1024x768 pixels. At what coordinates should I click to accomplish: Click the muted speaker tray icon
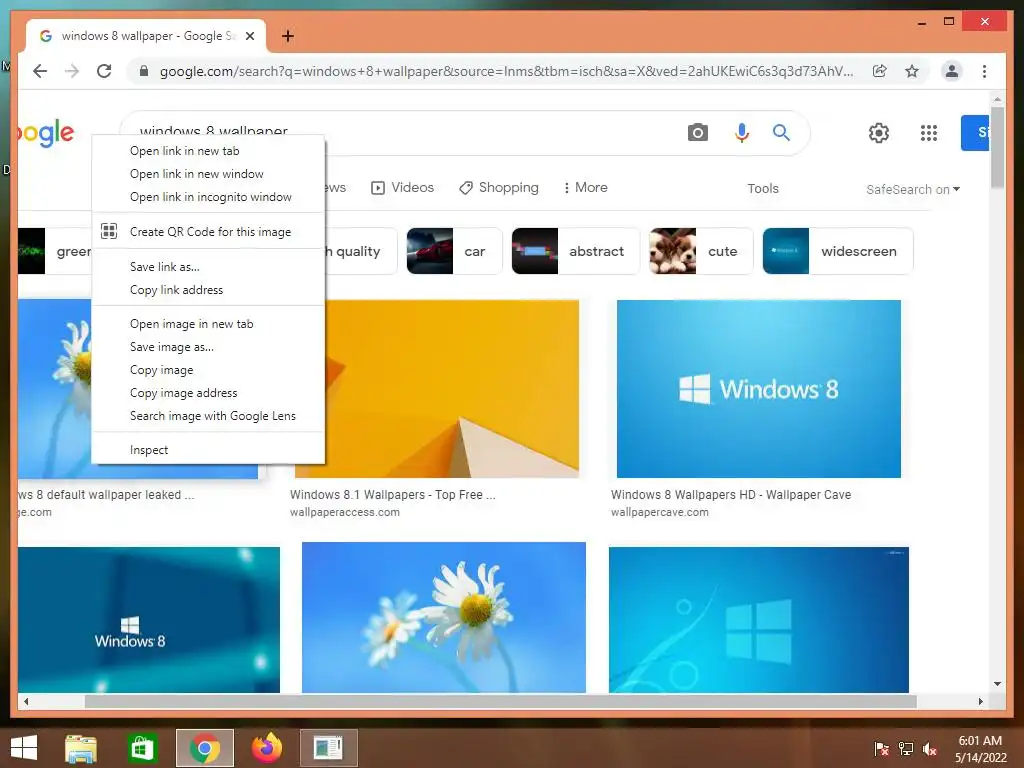click(929, 749)
